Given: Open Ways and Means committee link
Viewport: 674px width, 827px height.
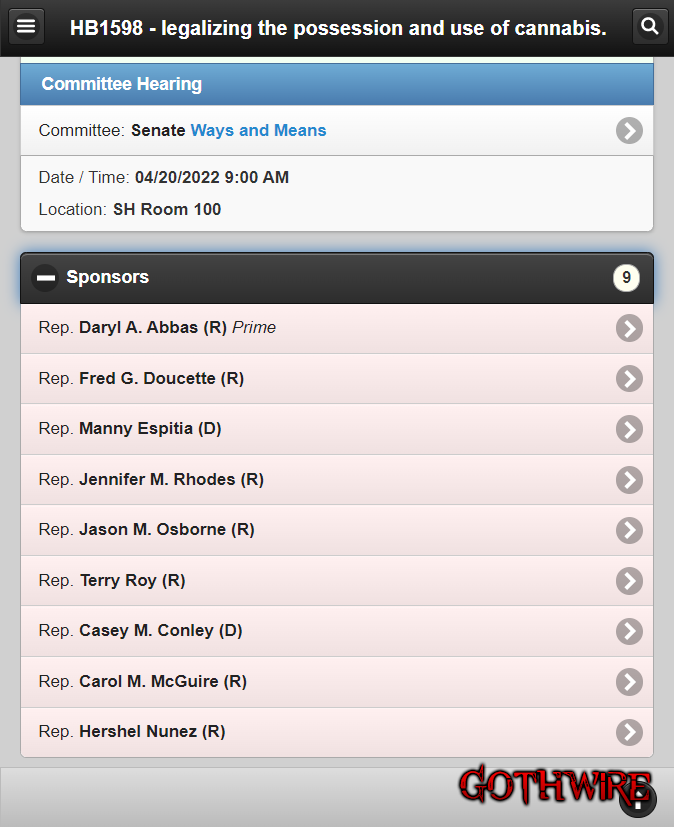Looking at the screenshot, I should tap(258, 130).
